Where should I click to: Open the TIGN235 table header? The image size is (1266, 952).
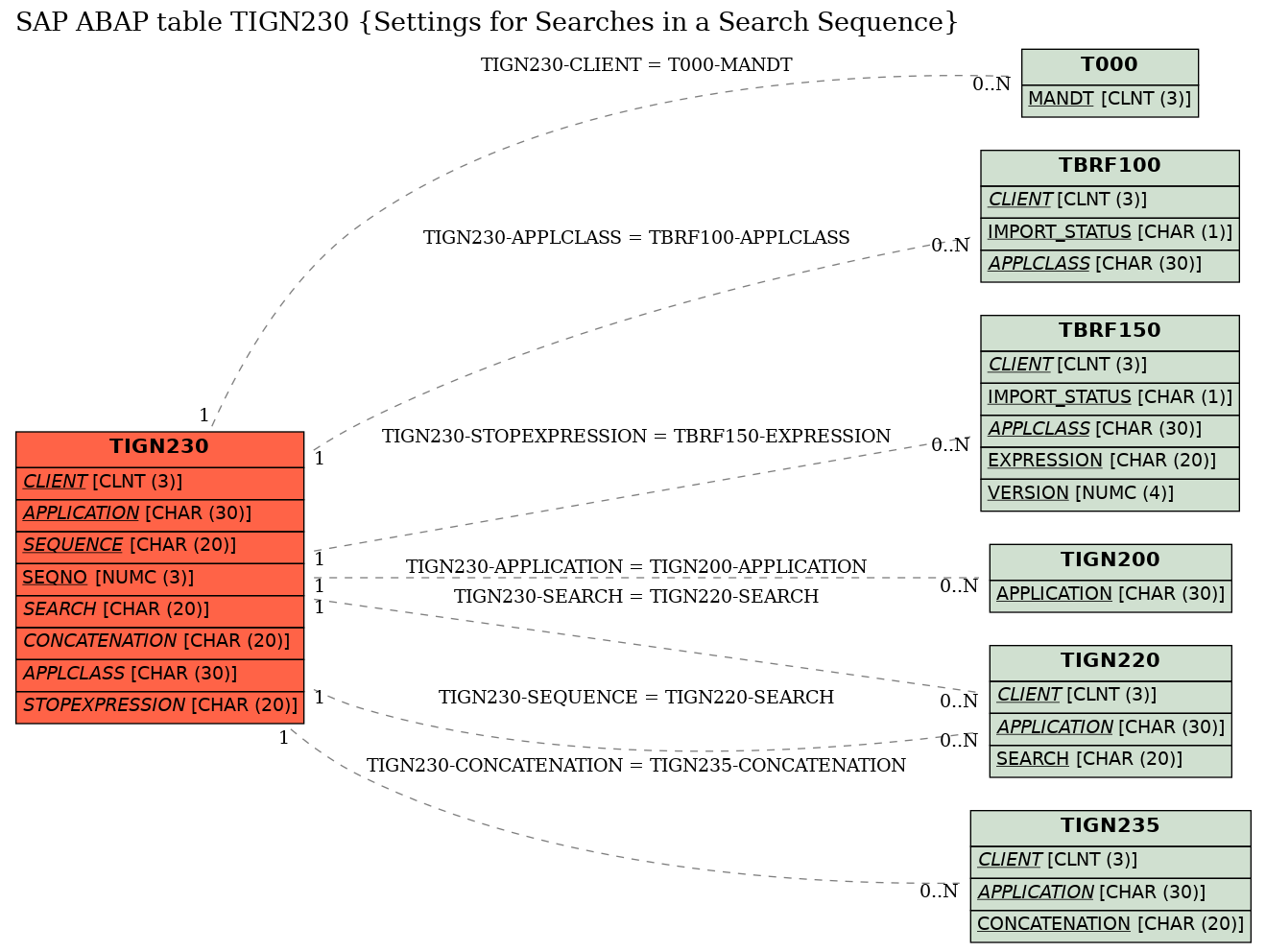click(1111, 827)
